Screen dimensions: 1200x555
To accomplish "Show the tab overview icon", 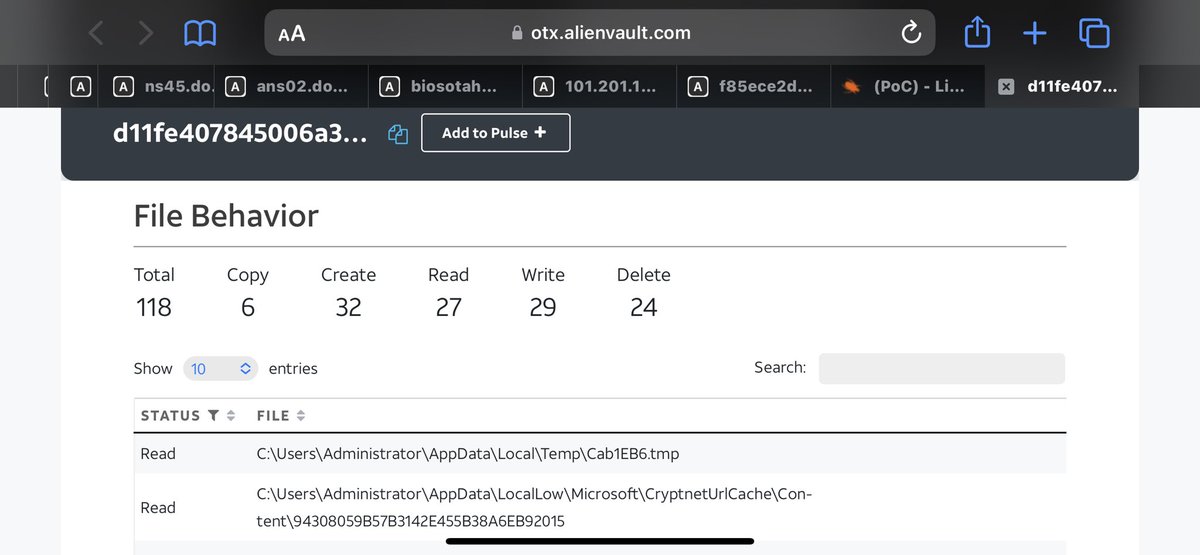I will [1094, 33].
